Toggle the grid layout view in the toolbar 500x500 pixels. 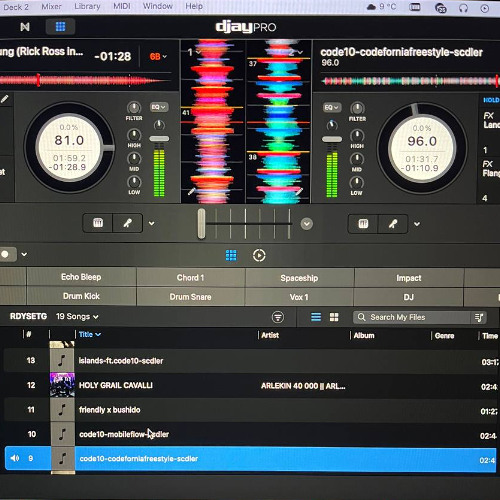pos(60,27)
